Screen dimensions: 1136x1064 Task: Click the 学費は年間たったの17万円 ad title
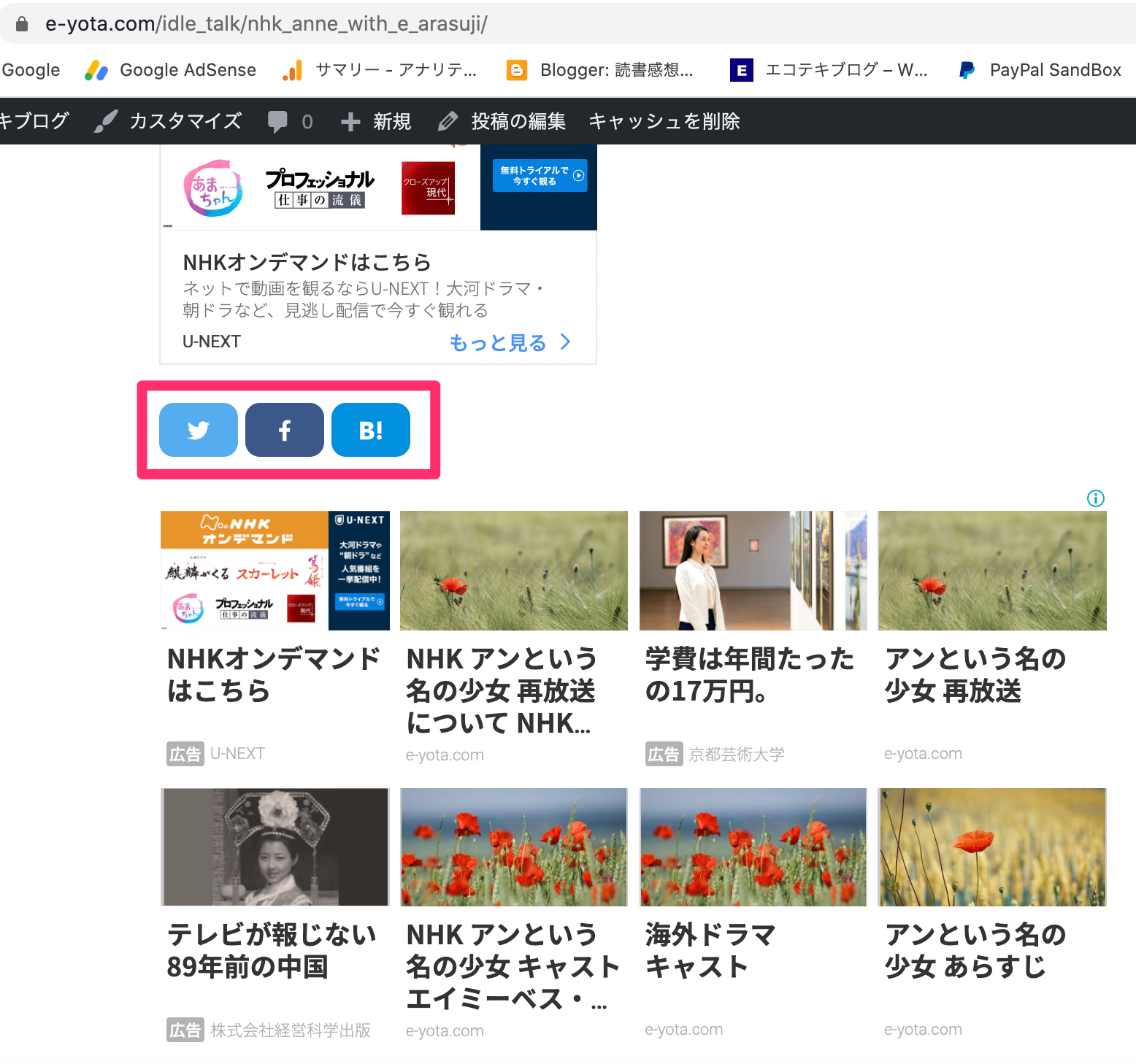[750, 674]
